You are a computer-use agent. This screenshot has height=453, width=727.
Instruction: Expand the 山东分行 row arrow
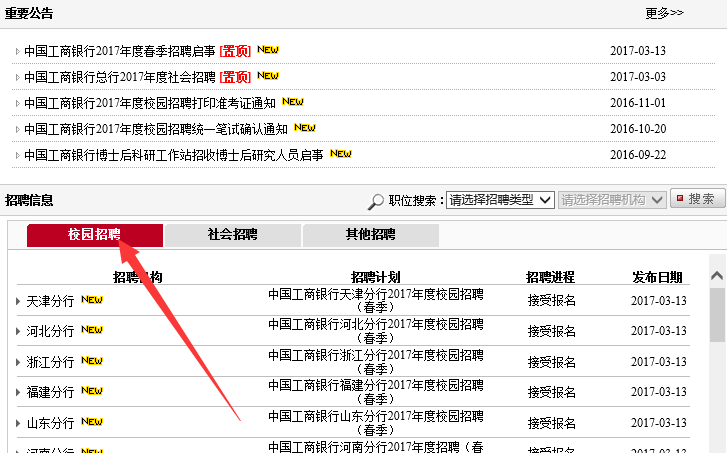18,423
